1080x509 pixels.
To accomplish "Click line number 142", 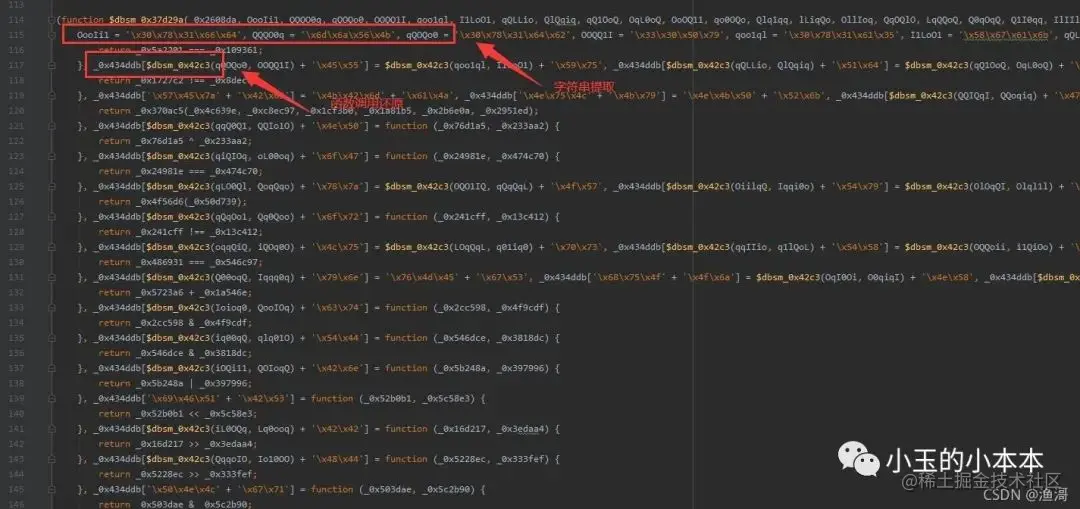I will (x=15, y=444).
